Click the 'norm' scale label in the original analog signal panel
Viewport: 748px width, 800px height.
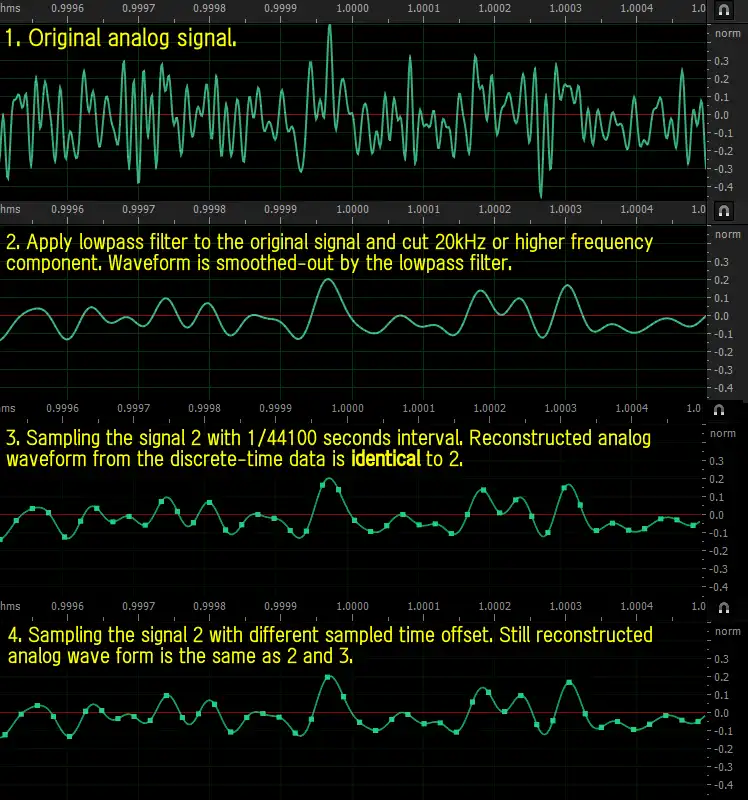click(728, 34)
